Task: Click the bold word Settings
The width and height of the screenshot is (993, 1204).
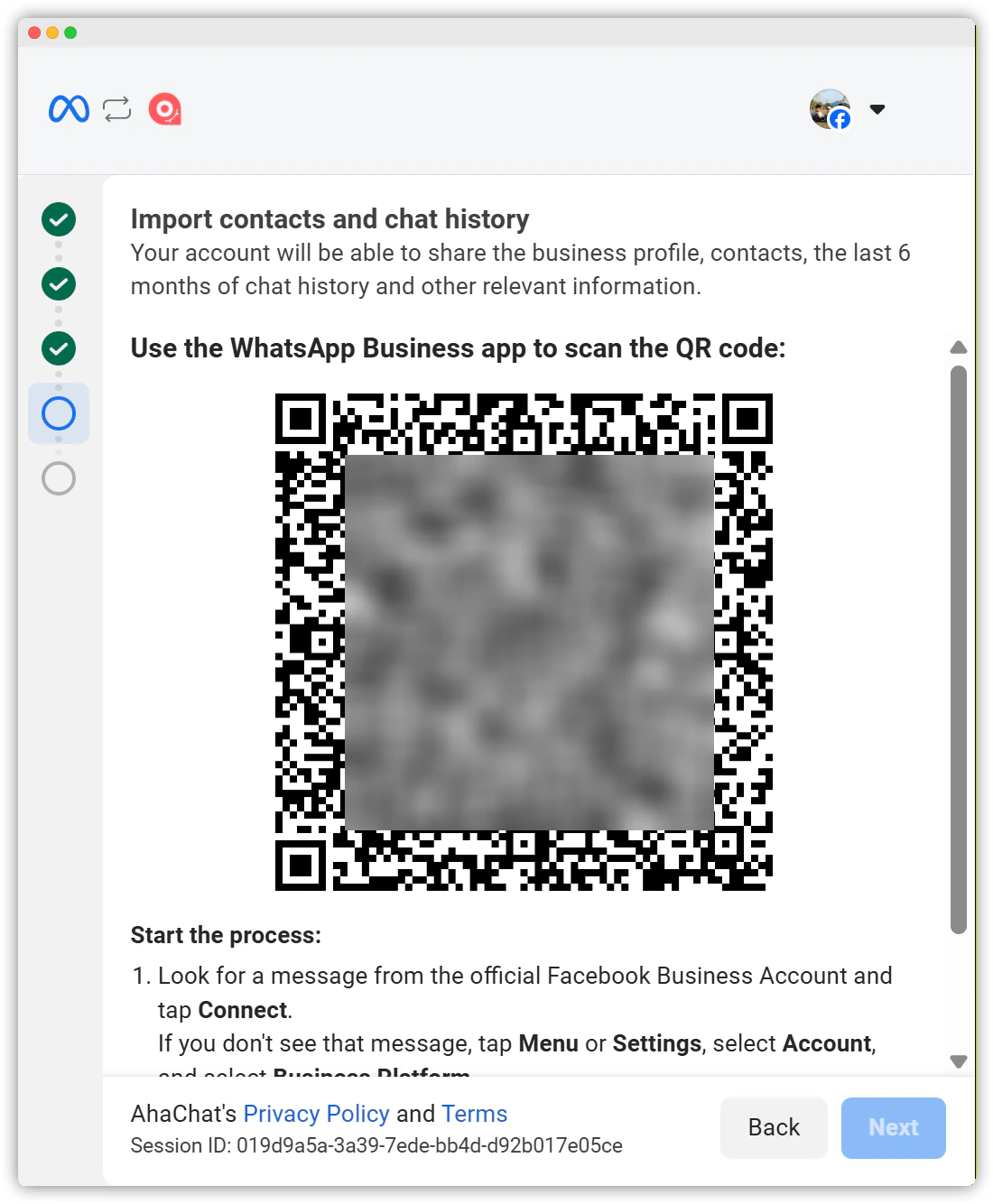Action: point(657,1043)
